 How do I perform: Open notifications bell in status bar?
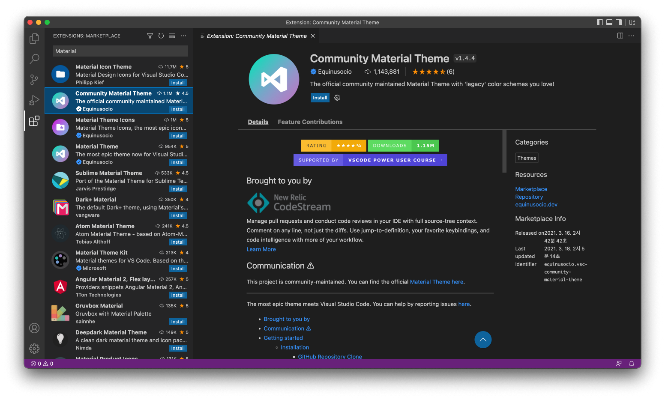point(631,364)
